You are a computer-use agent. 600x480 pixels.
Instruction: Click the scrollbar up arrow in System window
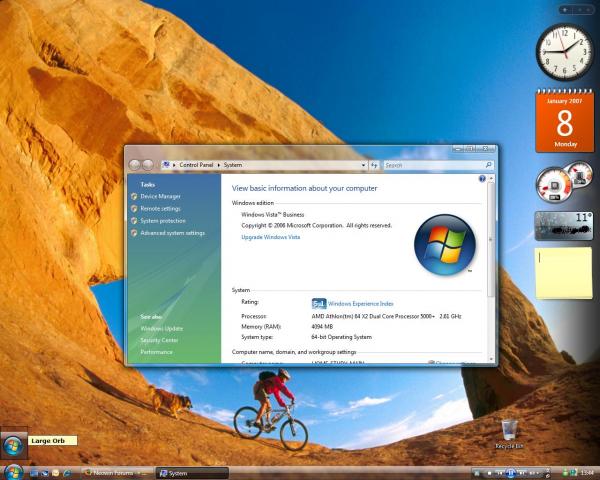click(x=491, y=178)
